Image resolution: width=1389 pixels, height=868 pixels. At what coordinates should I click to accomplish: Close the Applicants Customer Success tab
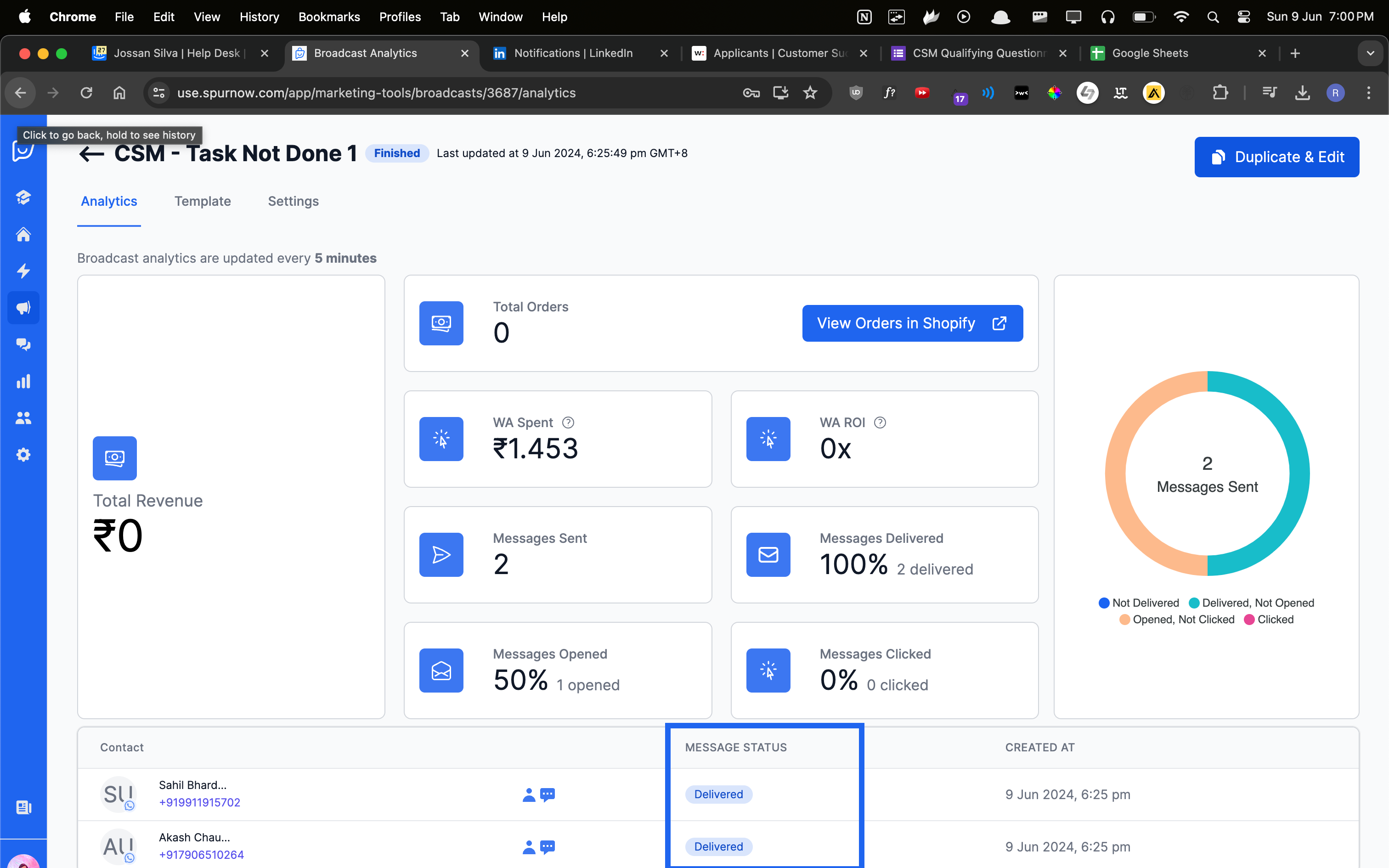863,53
